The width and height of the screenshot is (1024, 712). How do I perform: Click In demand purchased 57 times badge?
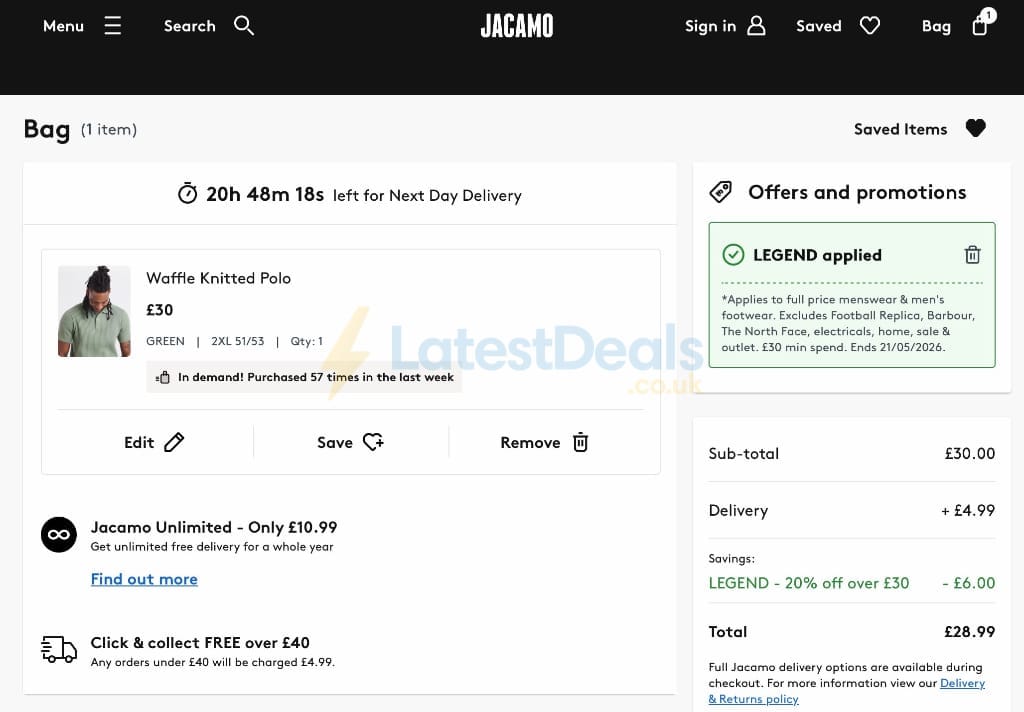304,377
